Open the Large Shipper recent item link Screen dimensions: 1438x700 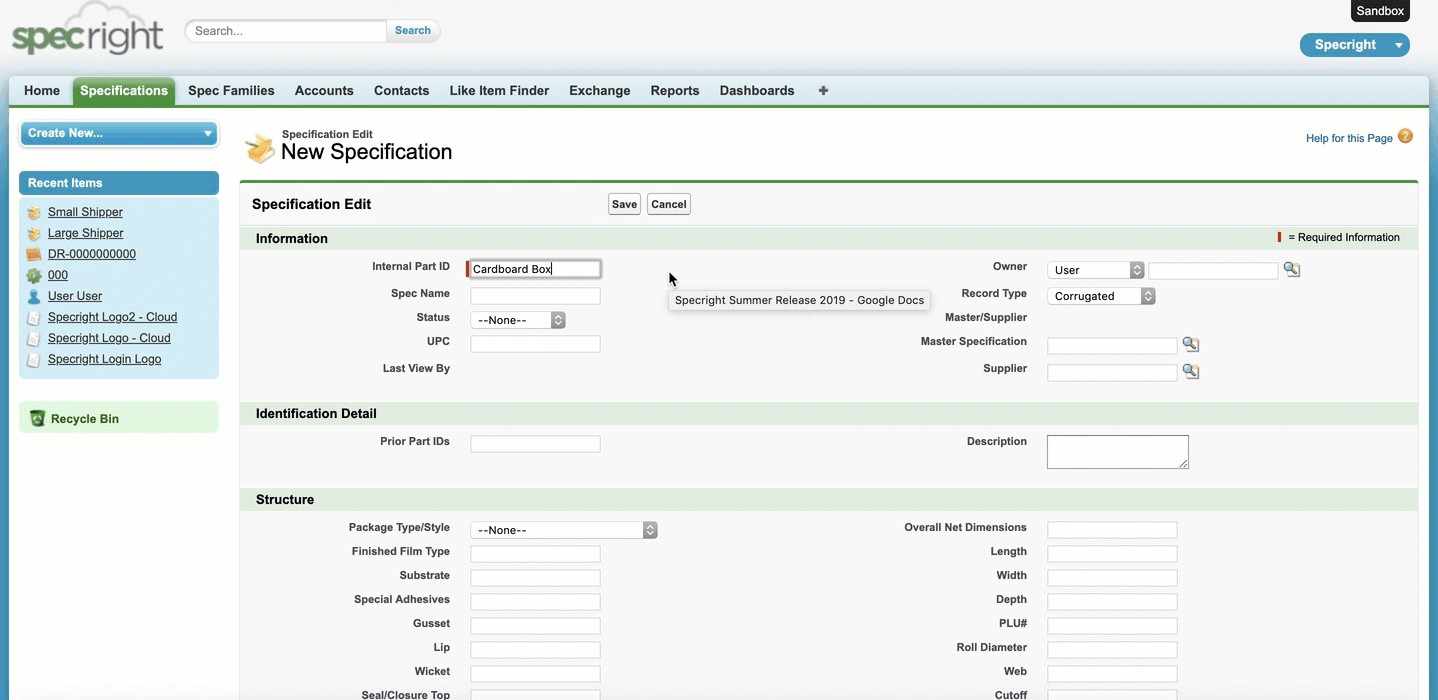point(86,233)
